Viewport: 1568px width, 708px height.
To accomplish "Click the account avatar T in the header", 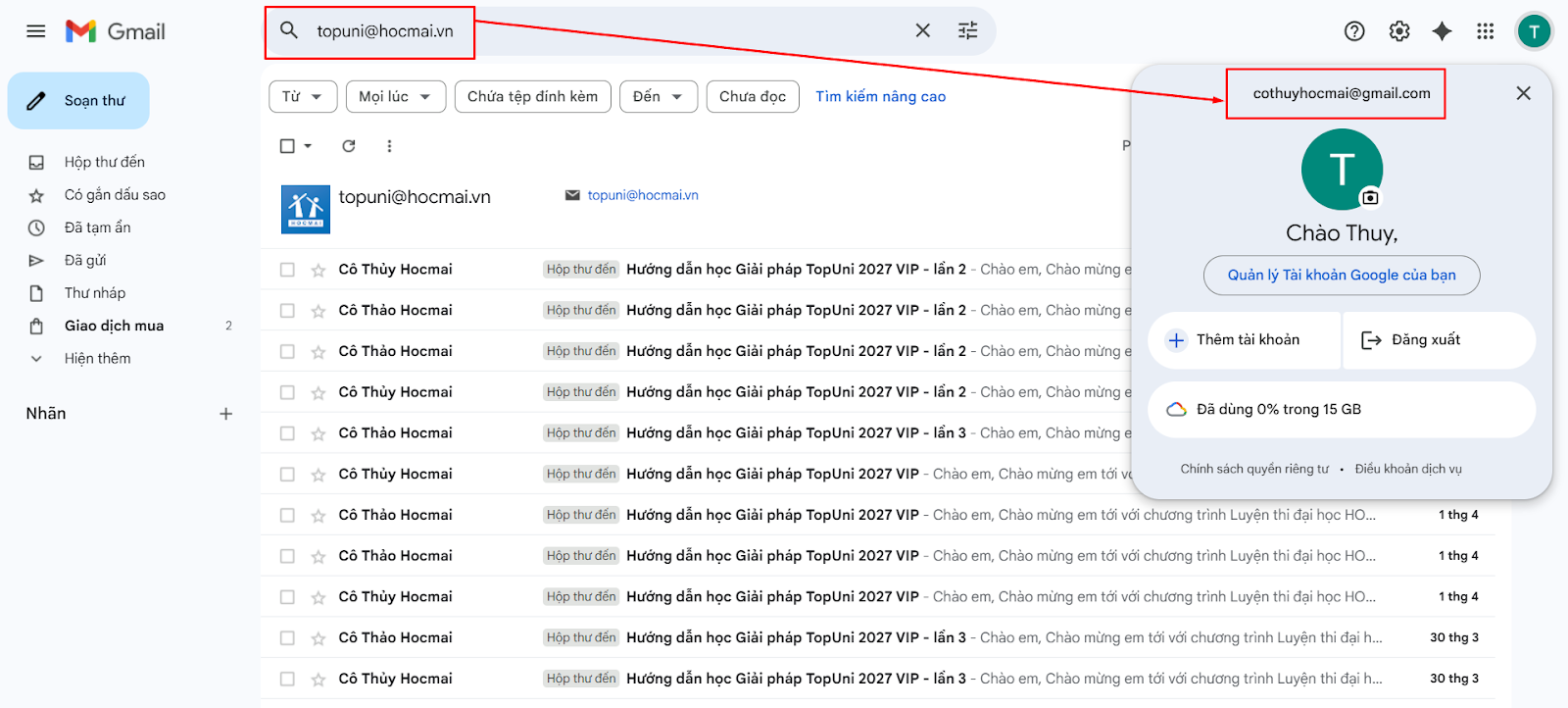I will coord(1534,31).
